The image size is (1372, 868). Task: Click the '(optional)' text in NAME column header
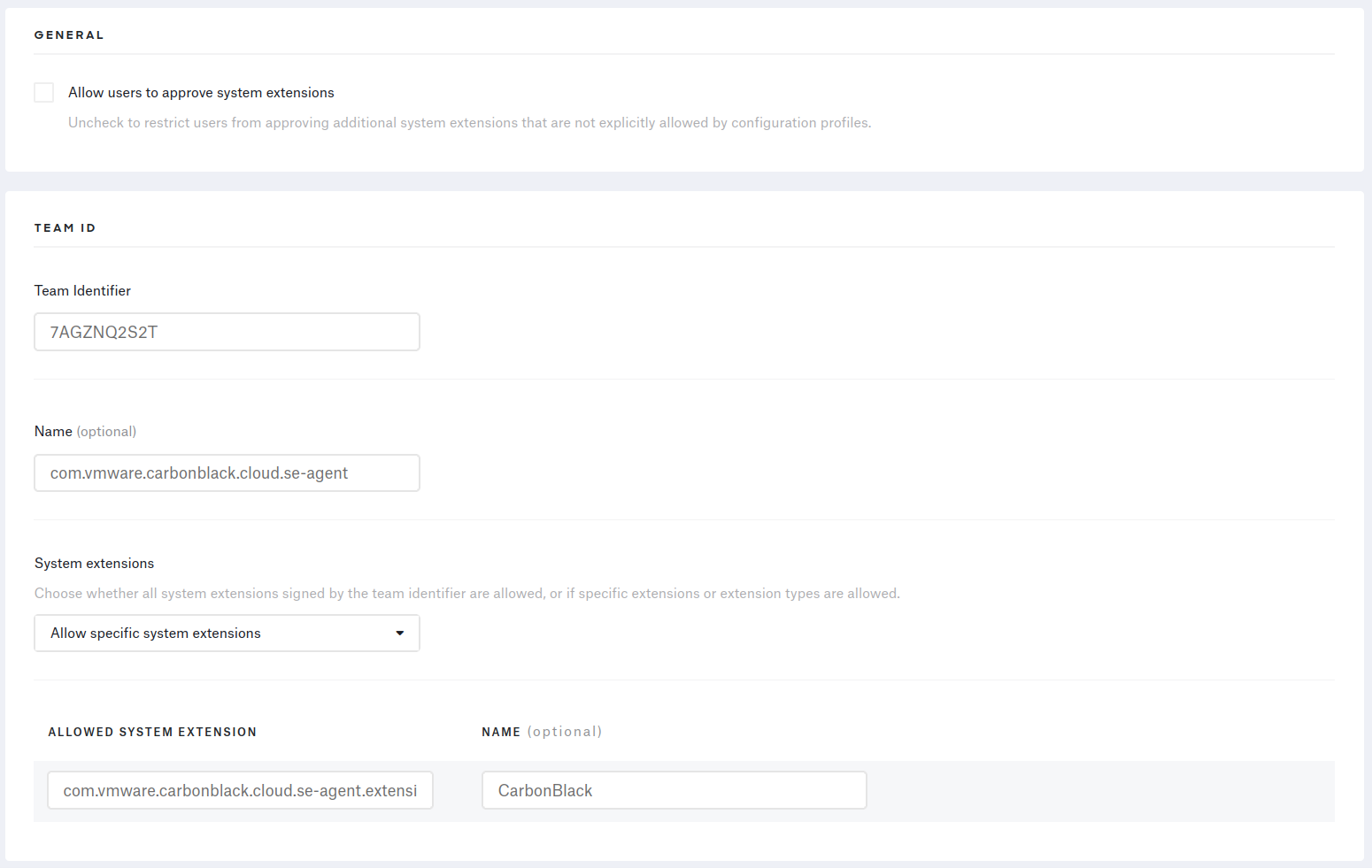[565, 732]
